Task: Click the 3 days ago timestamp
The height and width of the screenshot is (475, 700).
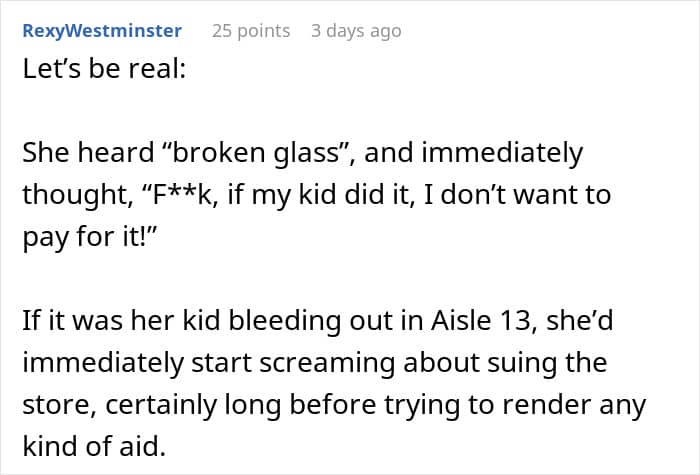Action: [355, 31]
